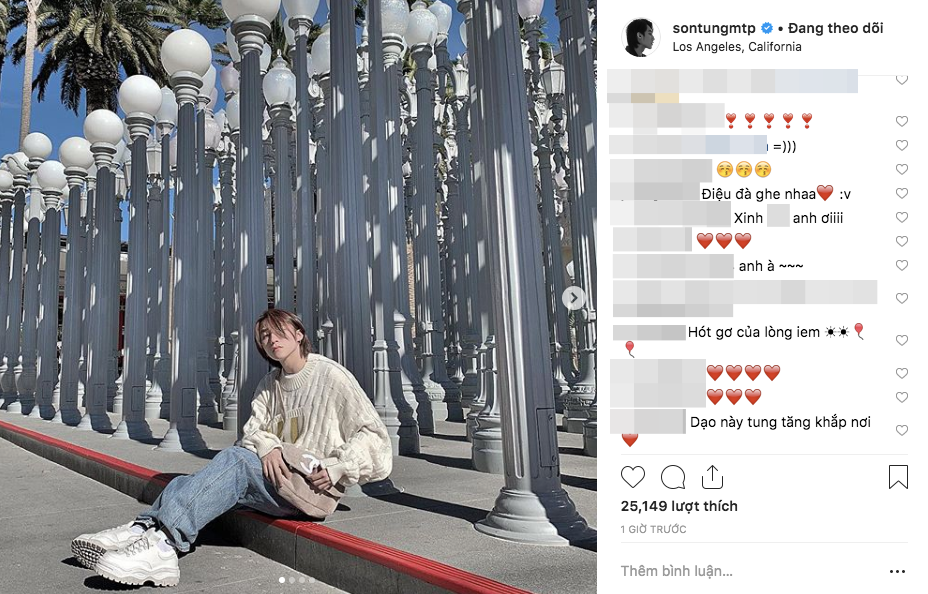Like the post with the heart icon
Image resolution: width=928 pixels, height=594 pixels.
click(633, 477)
